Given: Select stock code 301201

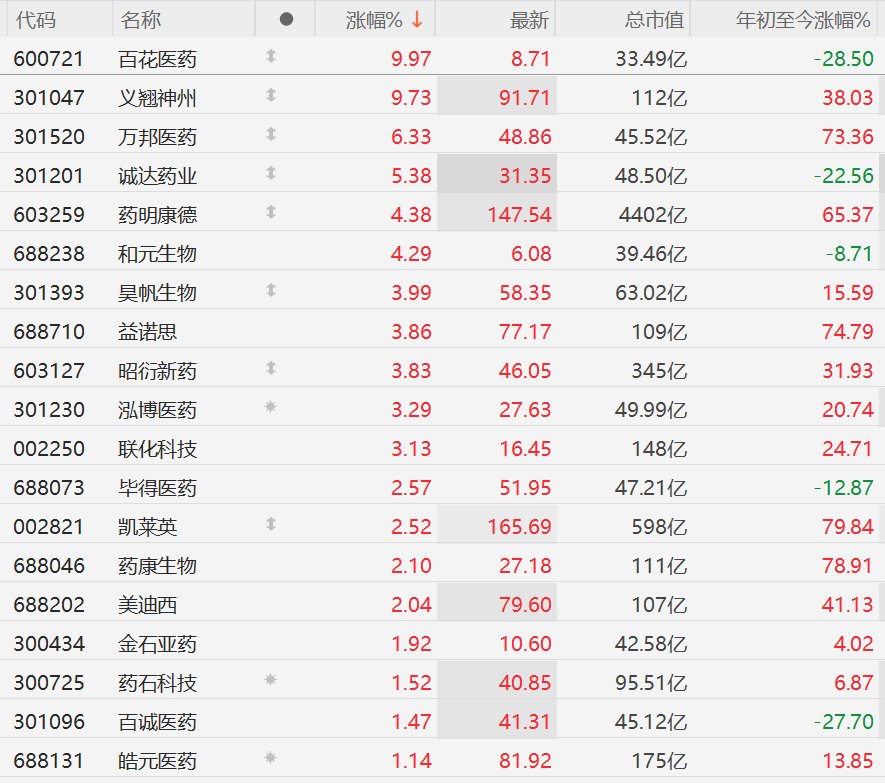Looking at the screenshot, I should (49, 176).
